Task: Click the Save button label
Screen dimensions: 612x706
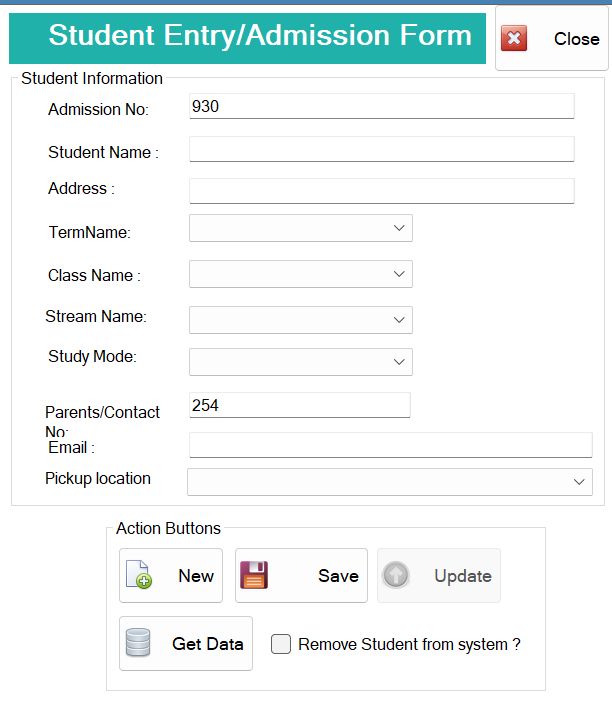Action: [x=338, y=576]
